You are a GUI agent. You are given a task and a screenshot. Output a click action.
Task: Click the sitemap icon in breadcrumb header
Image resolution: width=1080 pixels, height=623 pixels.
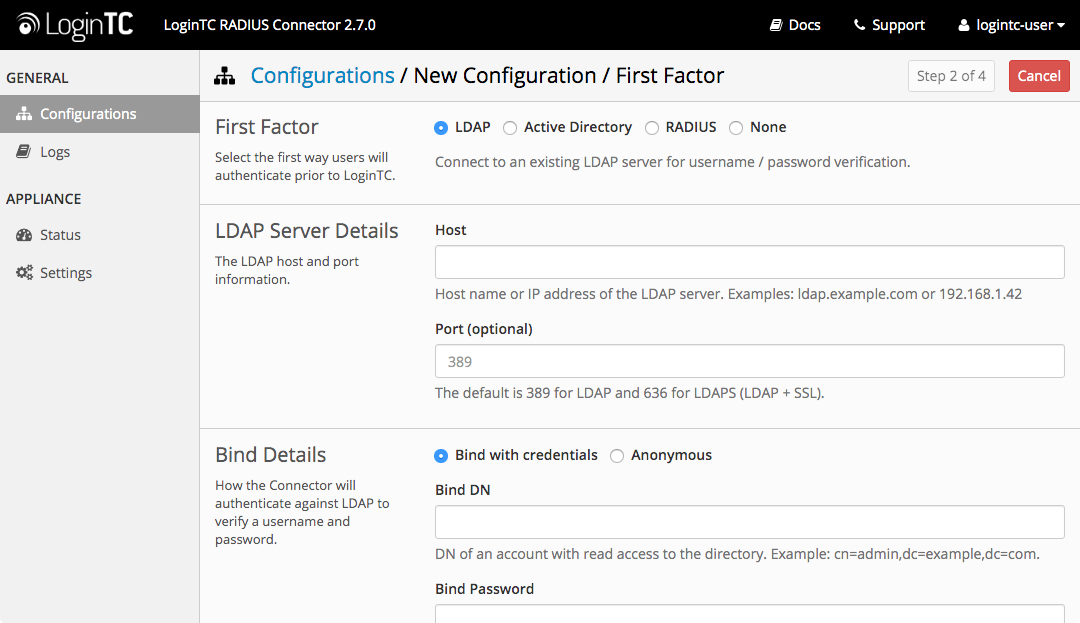(x=225, y=76)
